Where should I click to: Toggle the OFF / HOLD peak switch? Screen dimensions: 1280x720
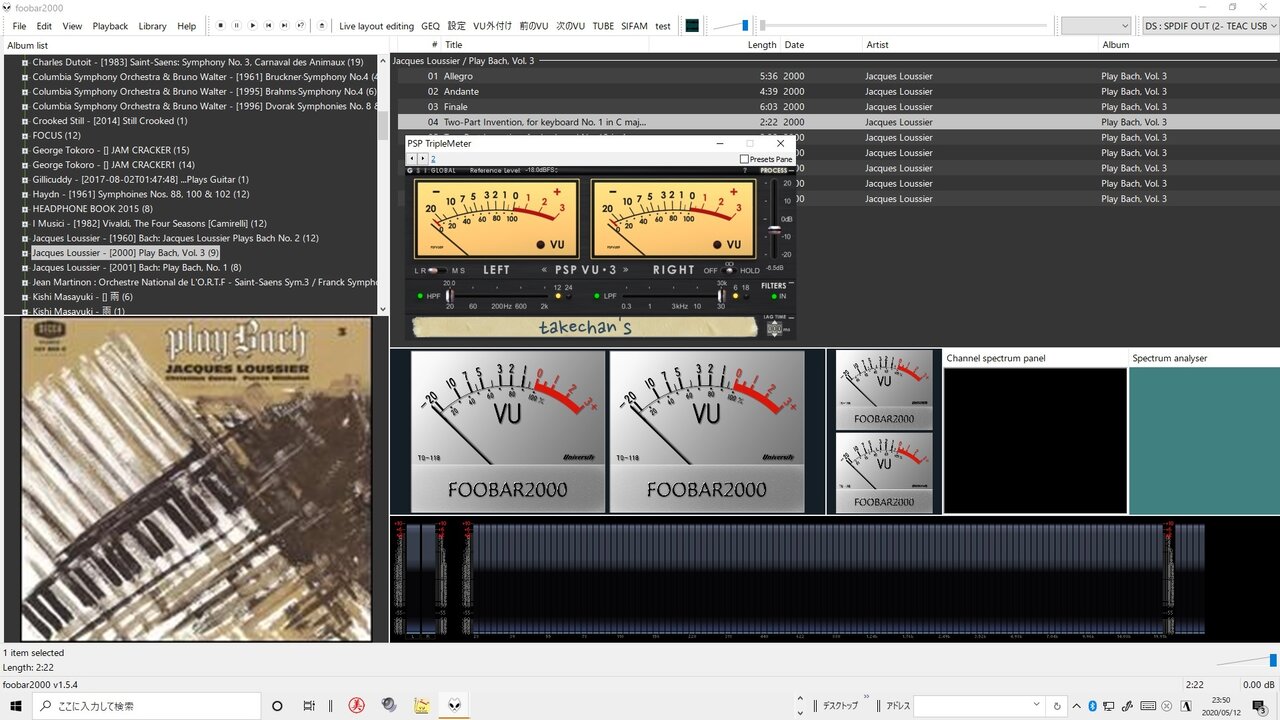click(x=729, y=271)
